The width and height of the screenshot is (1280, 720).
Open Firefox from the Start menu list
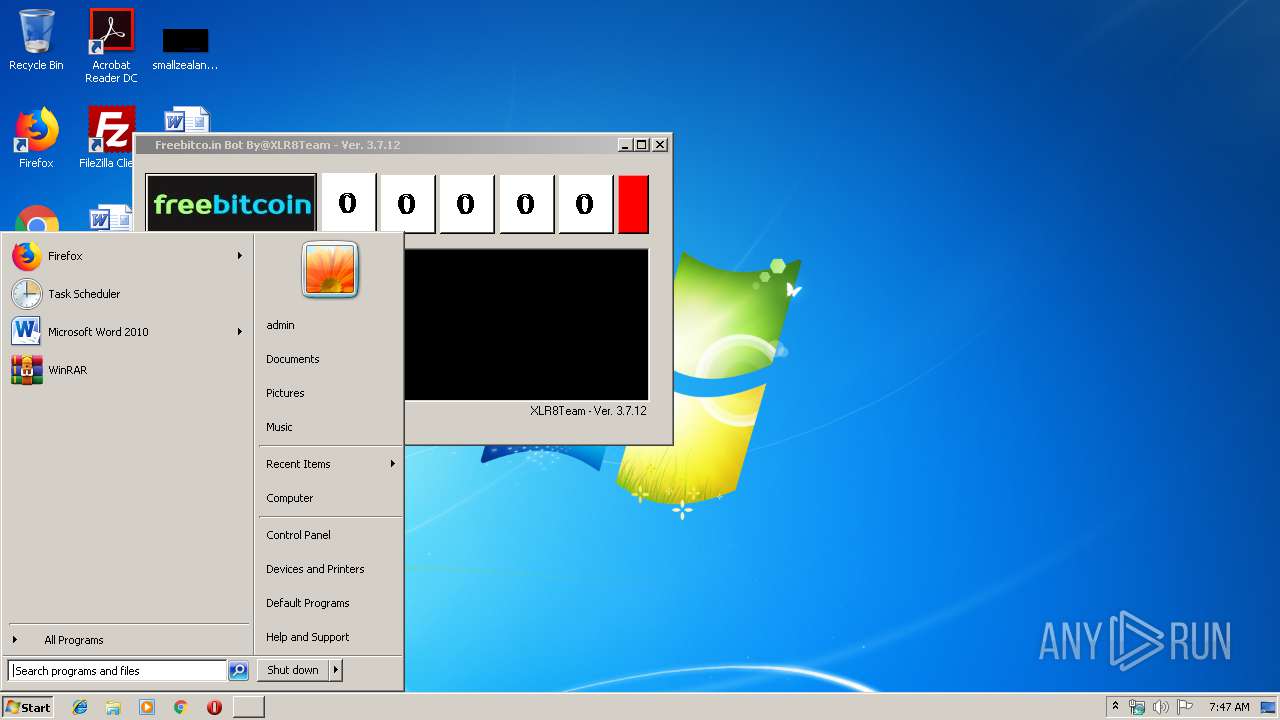(x=128, y=256)
